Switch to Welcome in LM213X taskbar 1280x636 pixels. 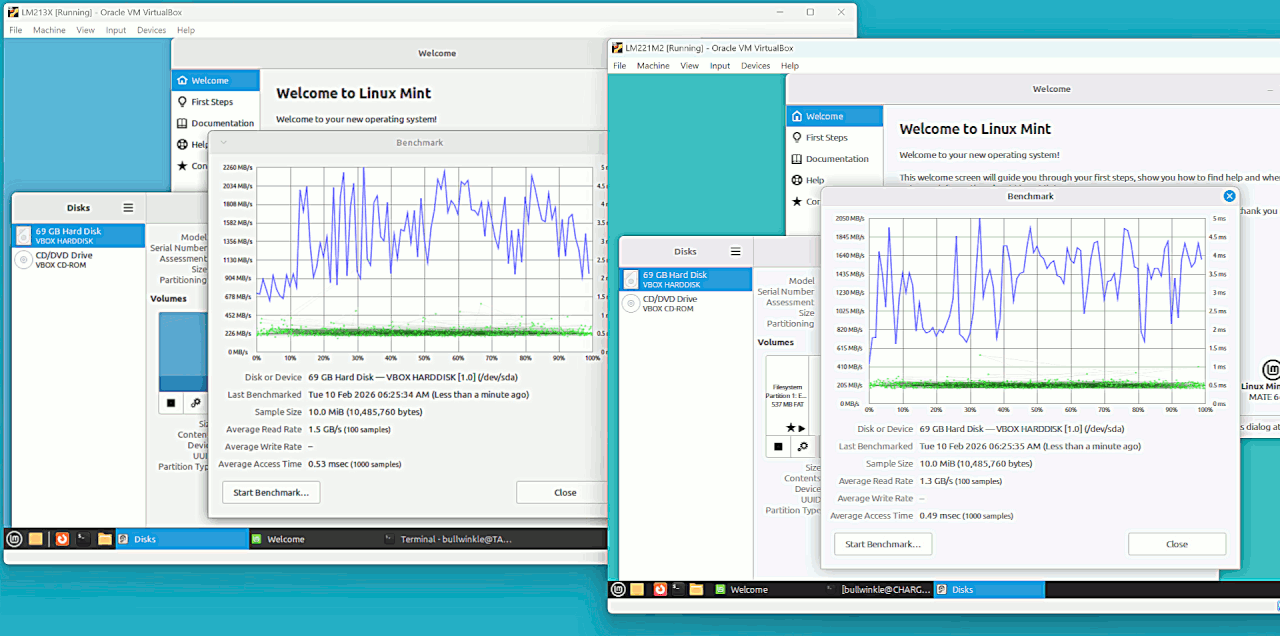pyautogui.click(x=314, y=539)
